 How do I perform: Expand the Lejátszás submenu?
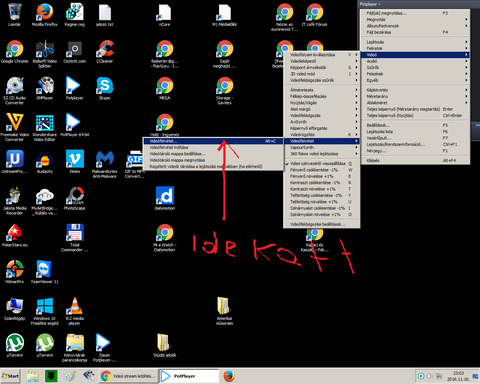pos(415,42)
